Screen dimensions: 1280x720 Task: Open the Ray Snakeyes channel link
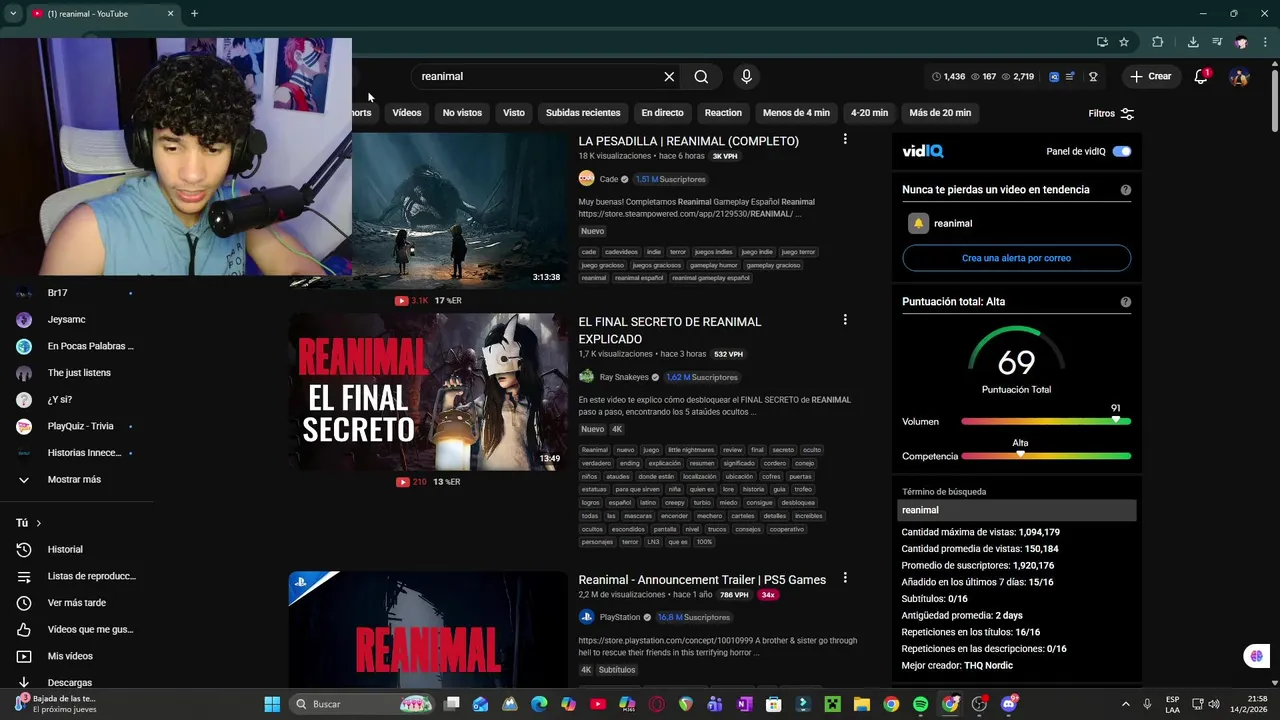coord(624,377)
